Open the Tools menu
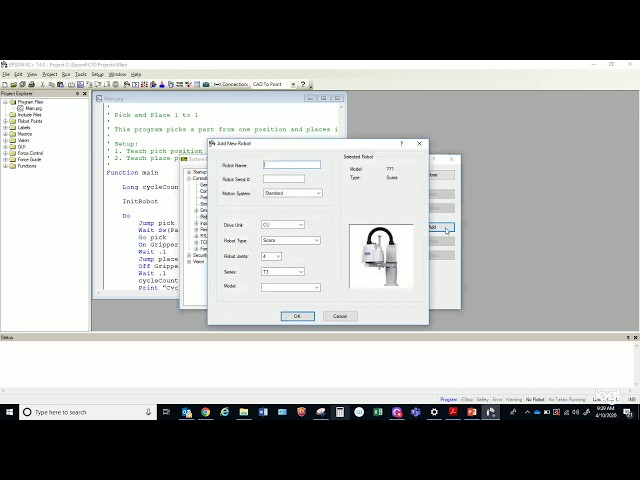The height and width of the screenshot is (480, 640). [81, 74]
